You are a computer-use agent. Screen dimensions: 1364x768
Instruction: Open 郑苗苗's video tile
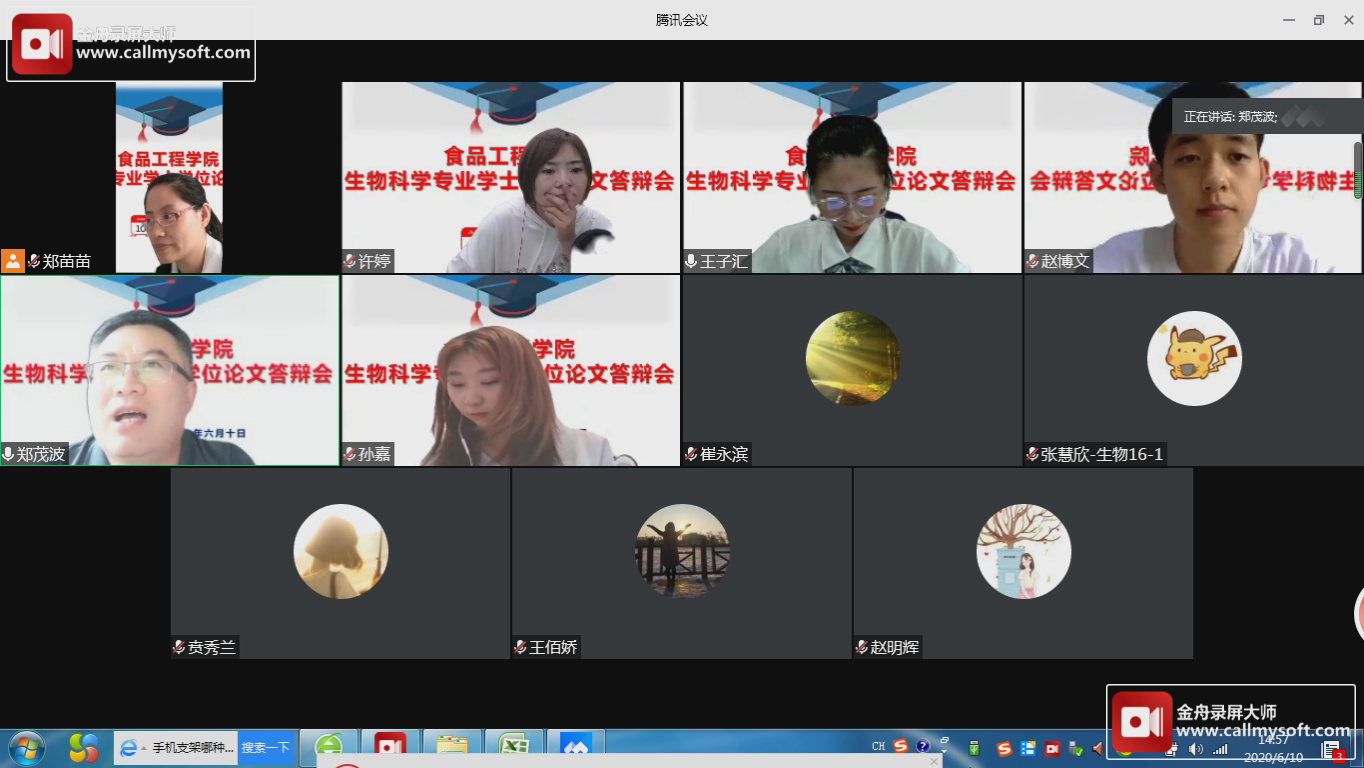tap(169, 177)
